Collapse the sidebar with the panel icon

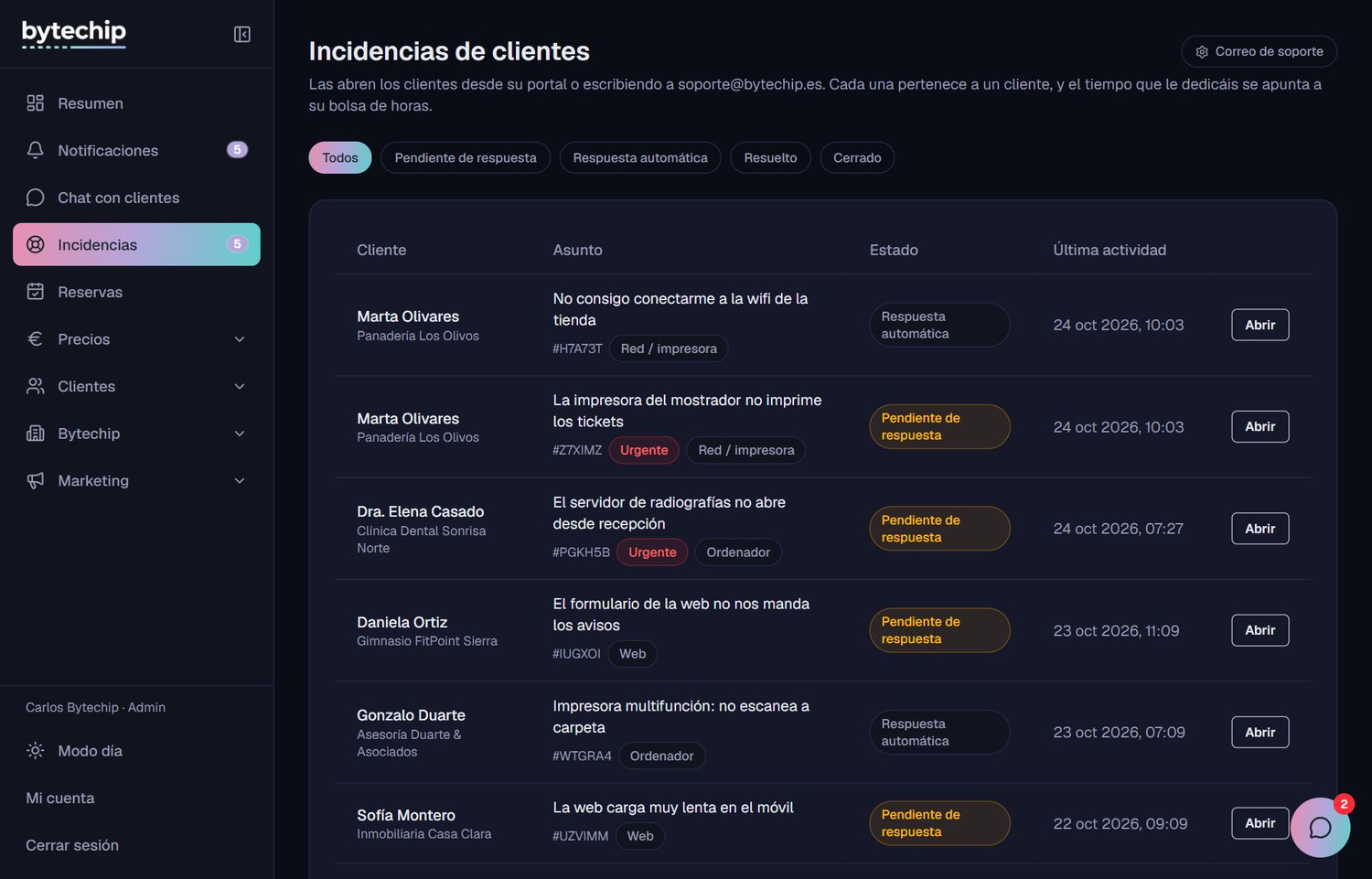[241, 34]
